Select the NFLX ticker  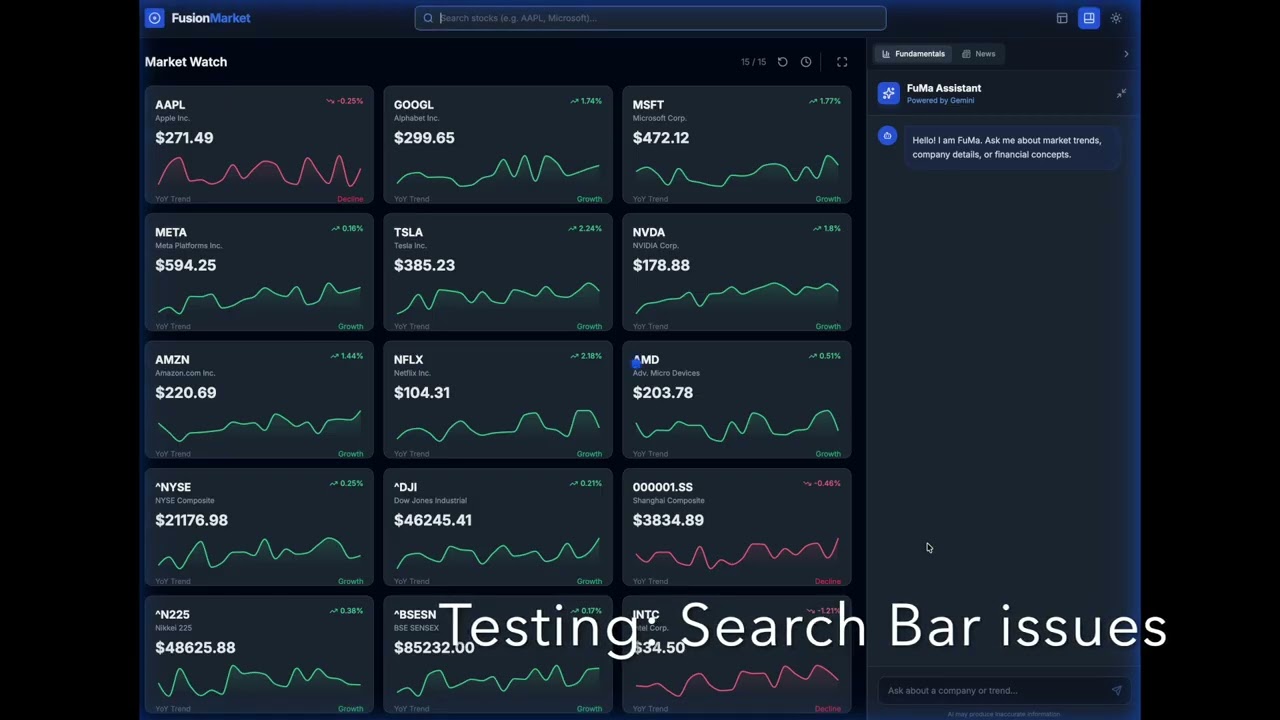click(408, 359)
